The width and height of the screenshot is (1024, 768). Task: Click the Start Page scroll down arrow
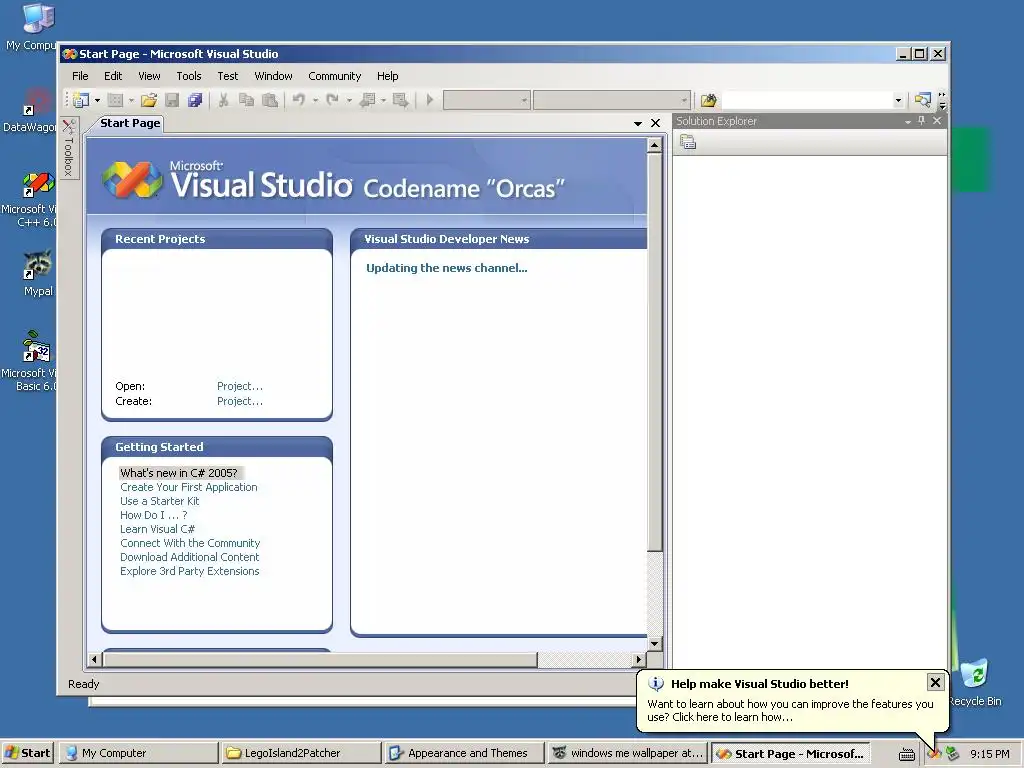tap(655, 643)
